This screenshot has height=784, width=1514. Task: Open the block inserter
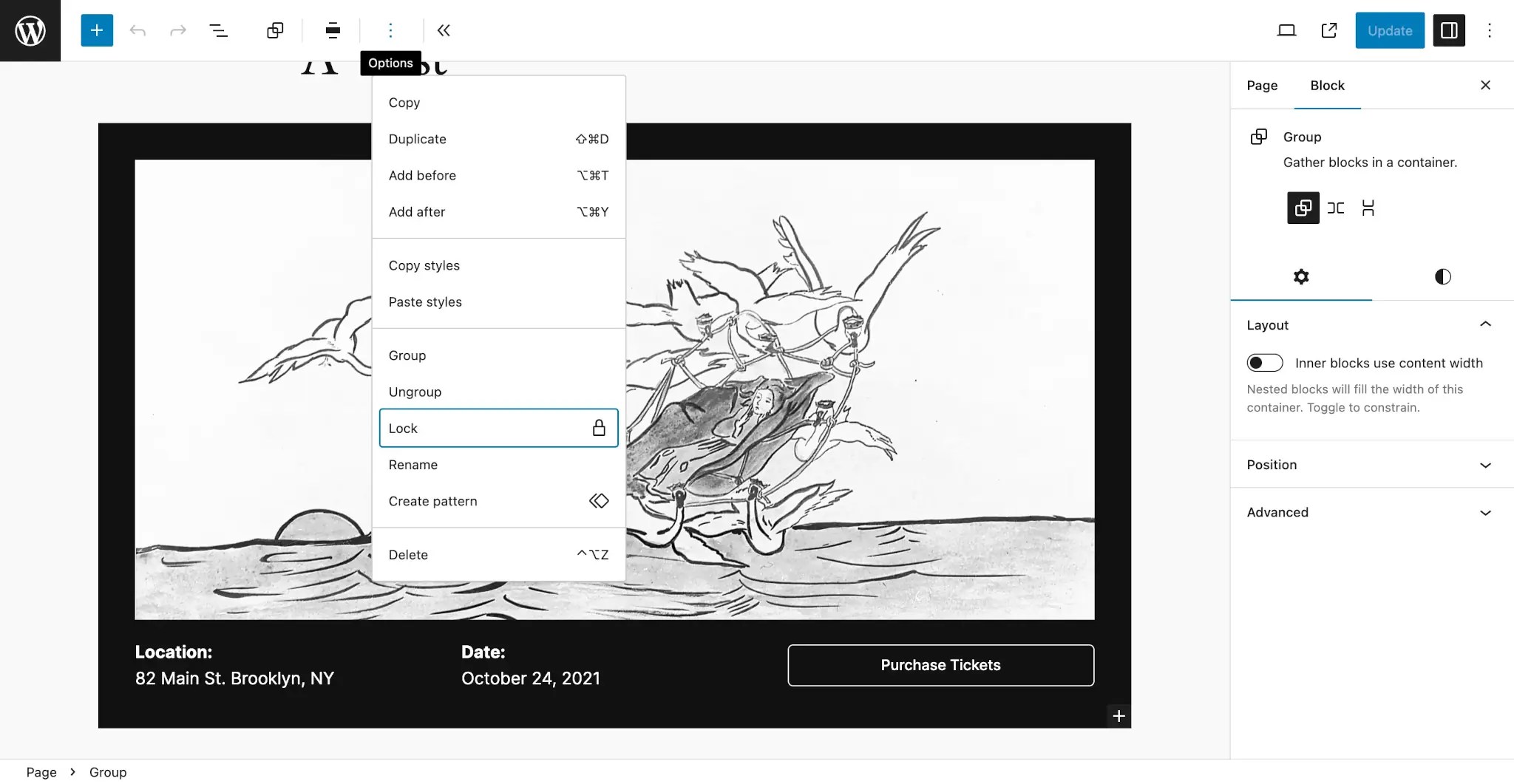coord(96,30)
